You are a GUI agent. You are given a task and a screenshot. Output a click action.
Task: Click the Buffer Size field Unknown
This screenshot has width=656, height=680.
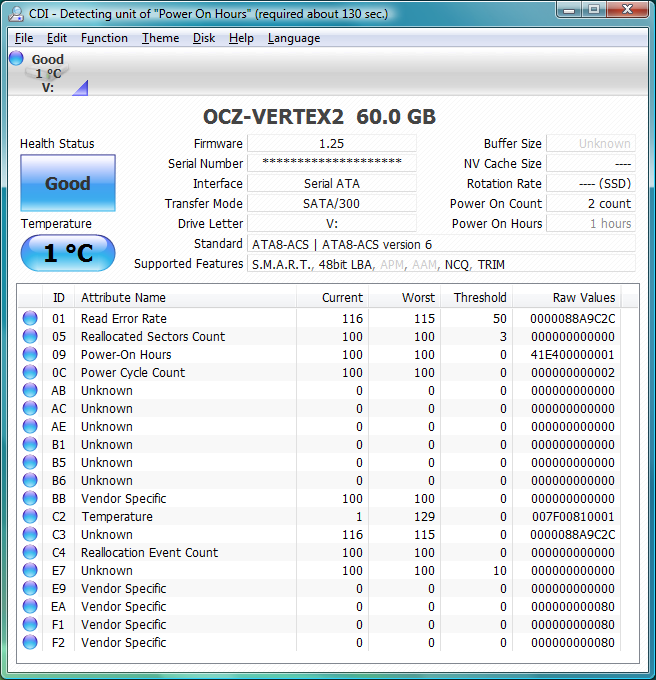(591, 144)
